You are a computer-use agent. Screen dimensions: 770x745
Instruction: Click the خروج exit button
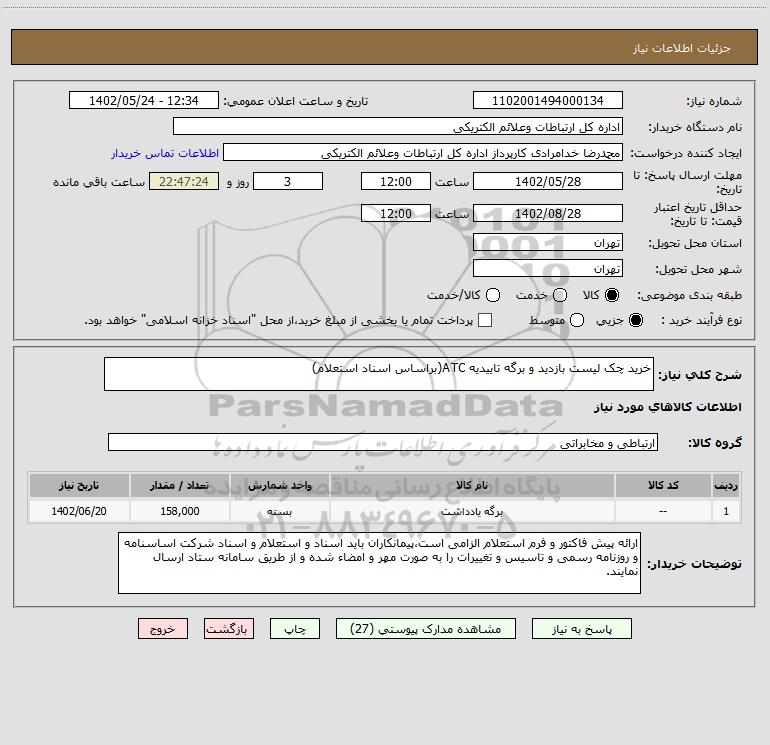[163, 629]
